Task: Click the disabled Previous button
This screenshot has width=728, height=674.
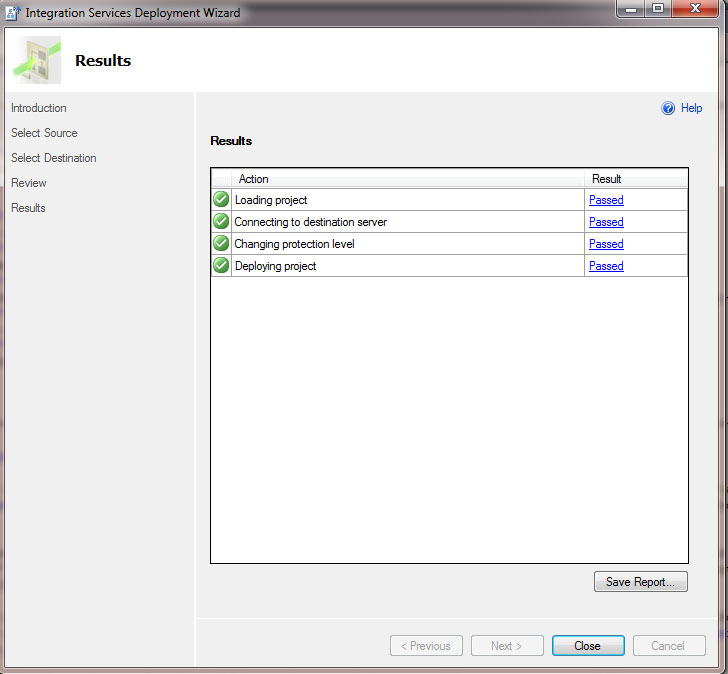Action: [426, 646]
